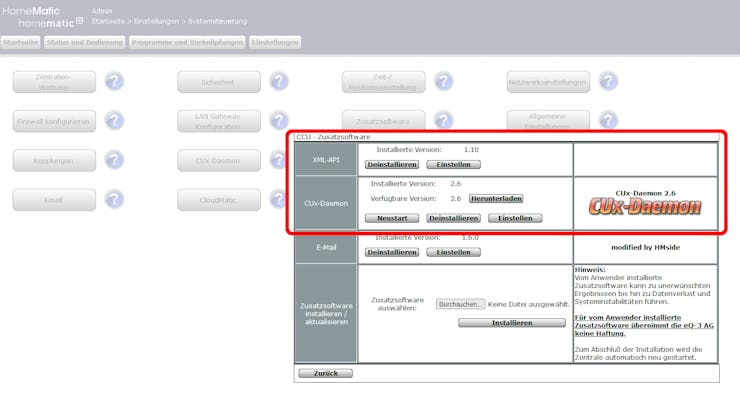Open help icon beside LAN Gateway Konfiguration

click(279, 121)
